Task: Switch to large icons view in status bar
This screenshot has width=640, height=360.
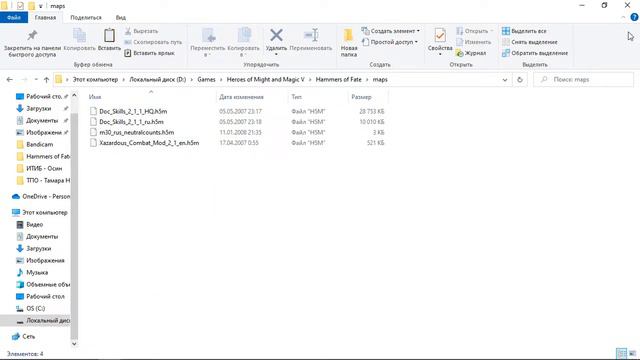Action: pos(632,353)
